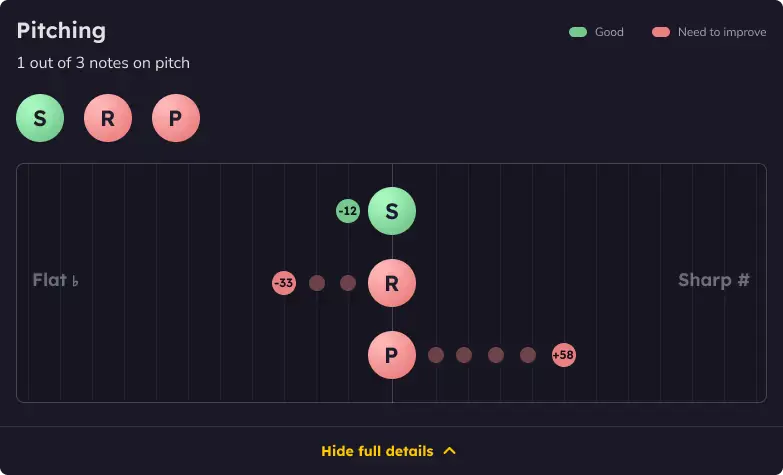Click Hide full details link
This screenshot has height=475, width=783.
tap(377, 451)
